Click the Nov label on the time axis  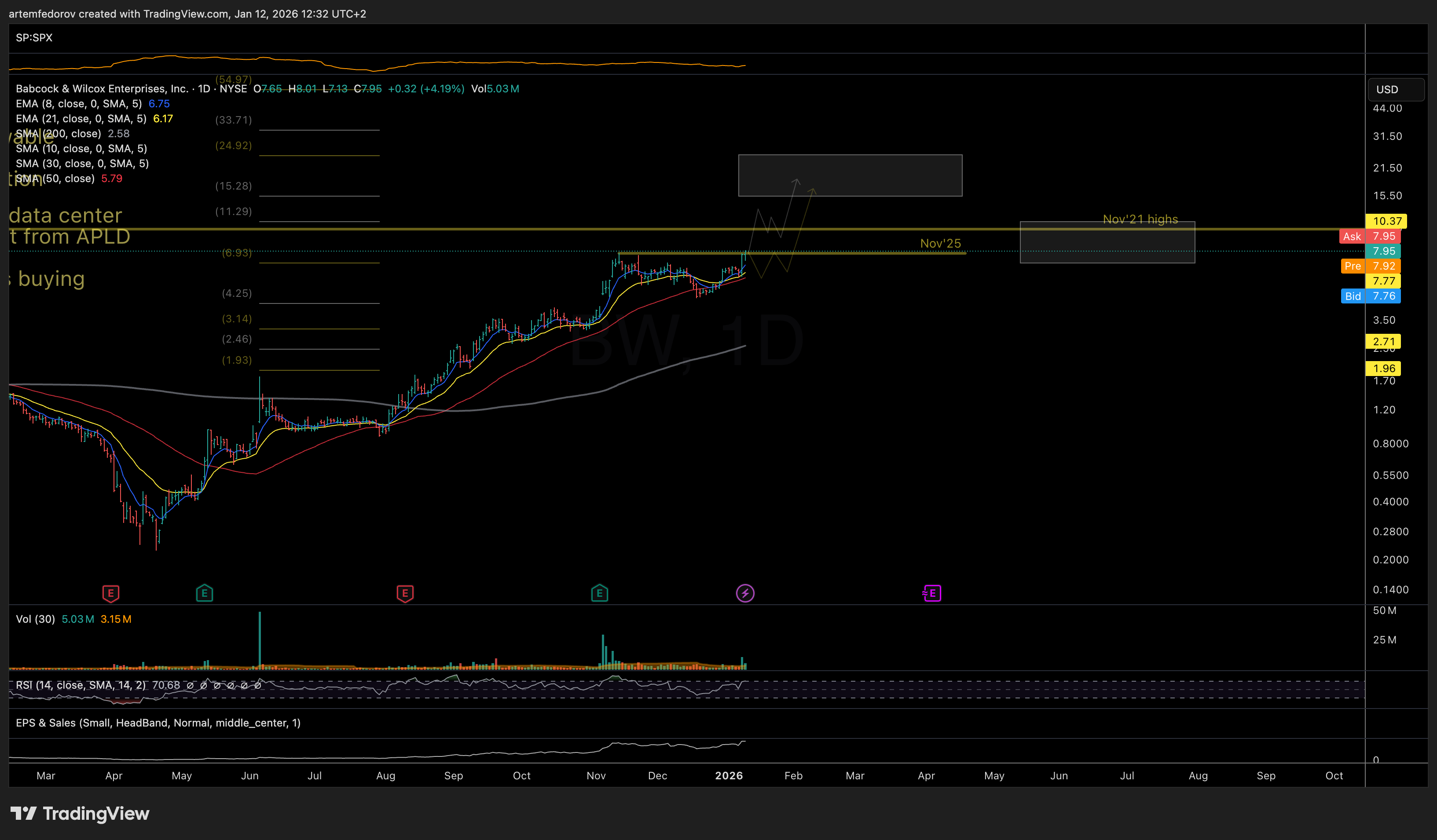(596, 776)
